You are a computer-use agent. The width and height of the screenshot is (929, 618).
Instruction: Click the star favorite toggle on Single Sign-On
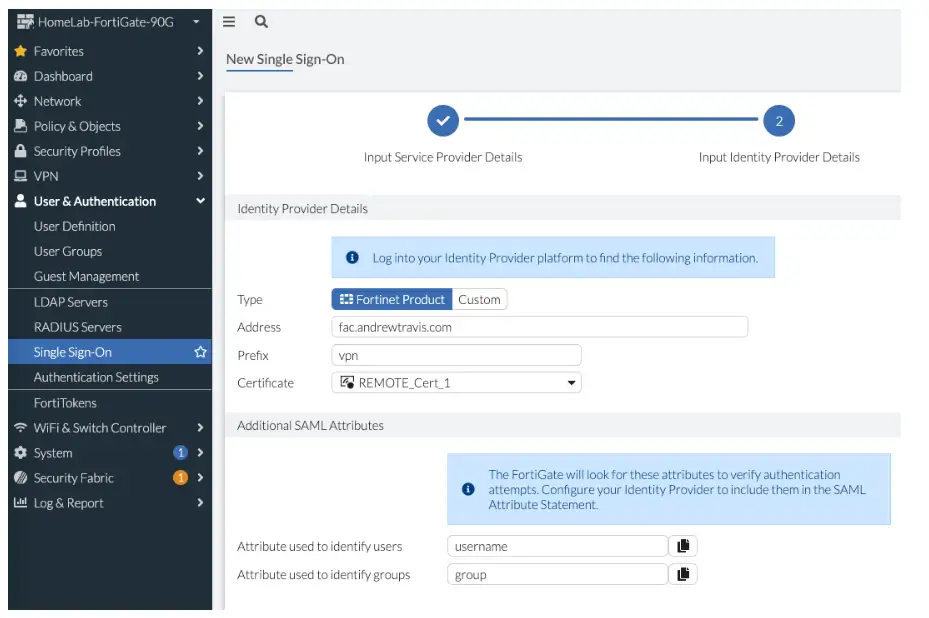[199, 352]
